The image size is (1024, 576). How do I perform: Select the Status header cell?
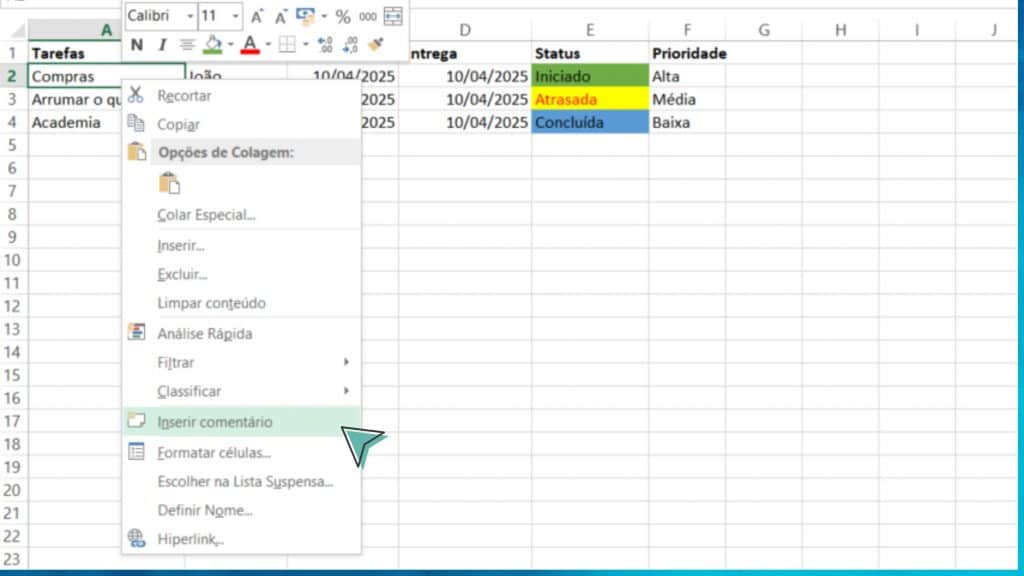(x=590, y=53)
